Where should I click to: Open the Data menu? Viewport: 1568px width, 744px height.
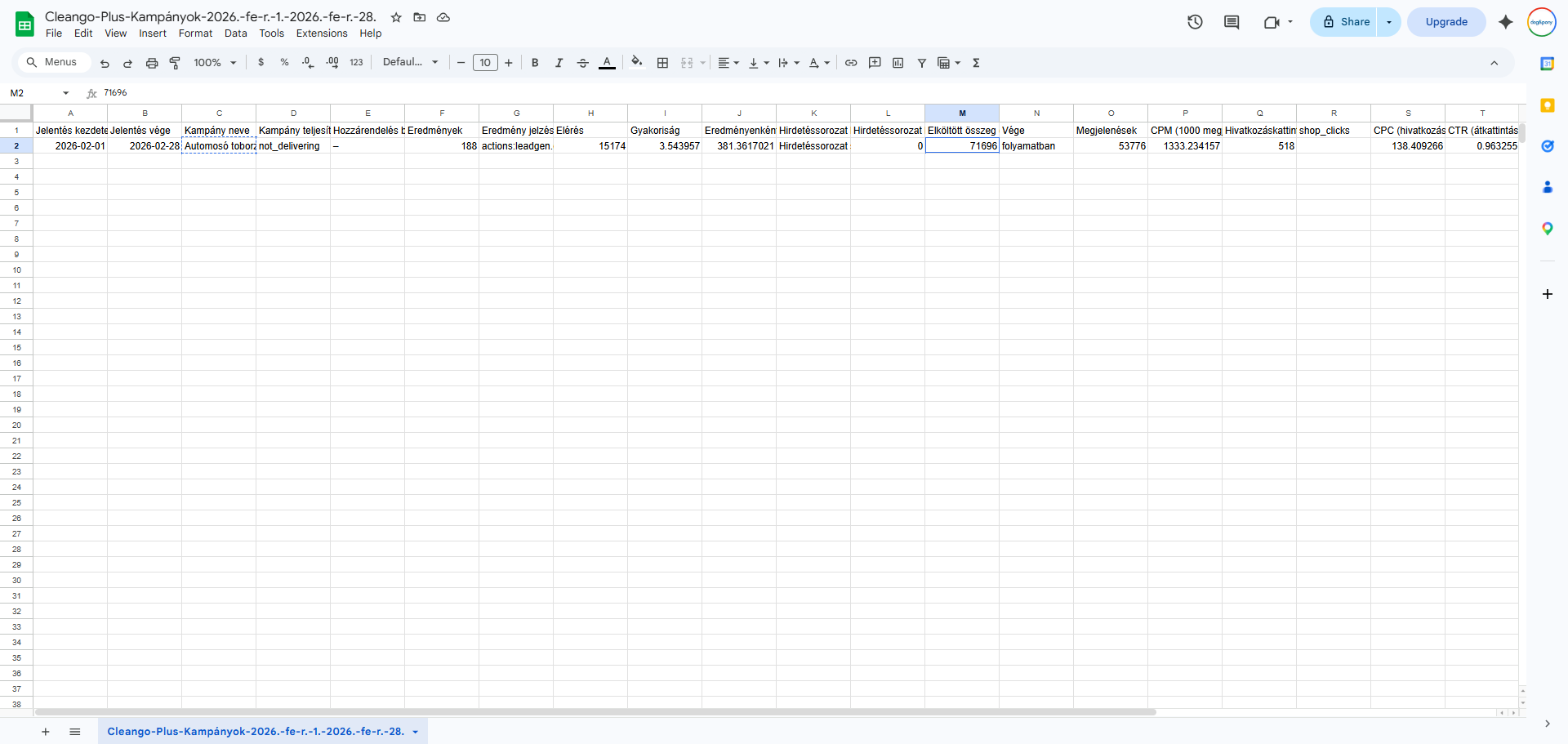click(236, 33)
